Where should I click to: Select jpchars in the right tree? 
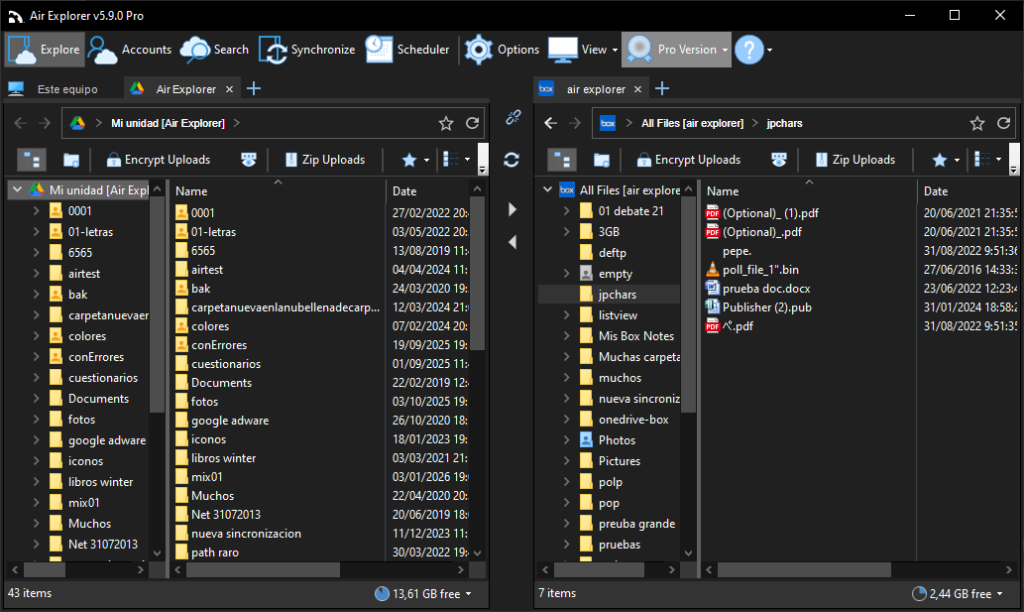[x=617, y=295]
